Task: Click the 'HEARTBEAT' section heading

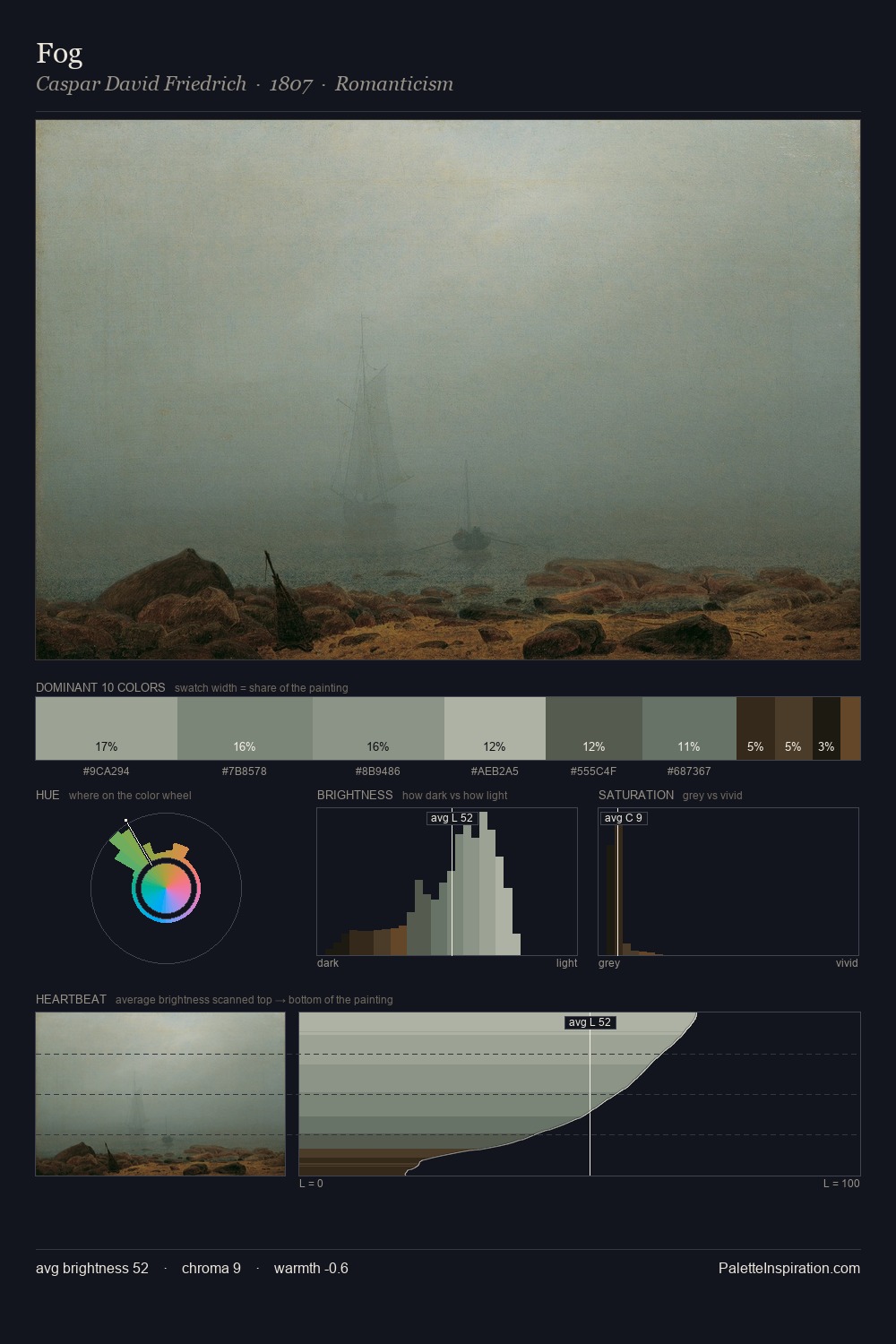Action: 71,999
